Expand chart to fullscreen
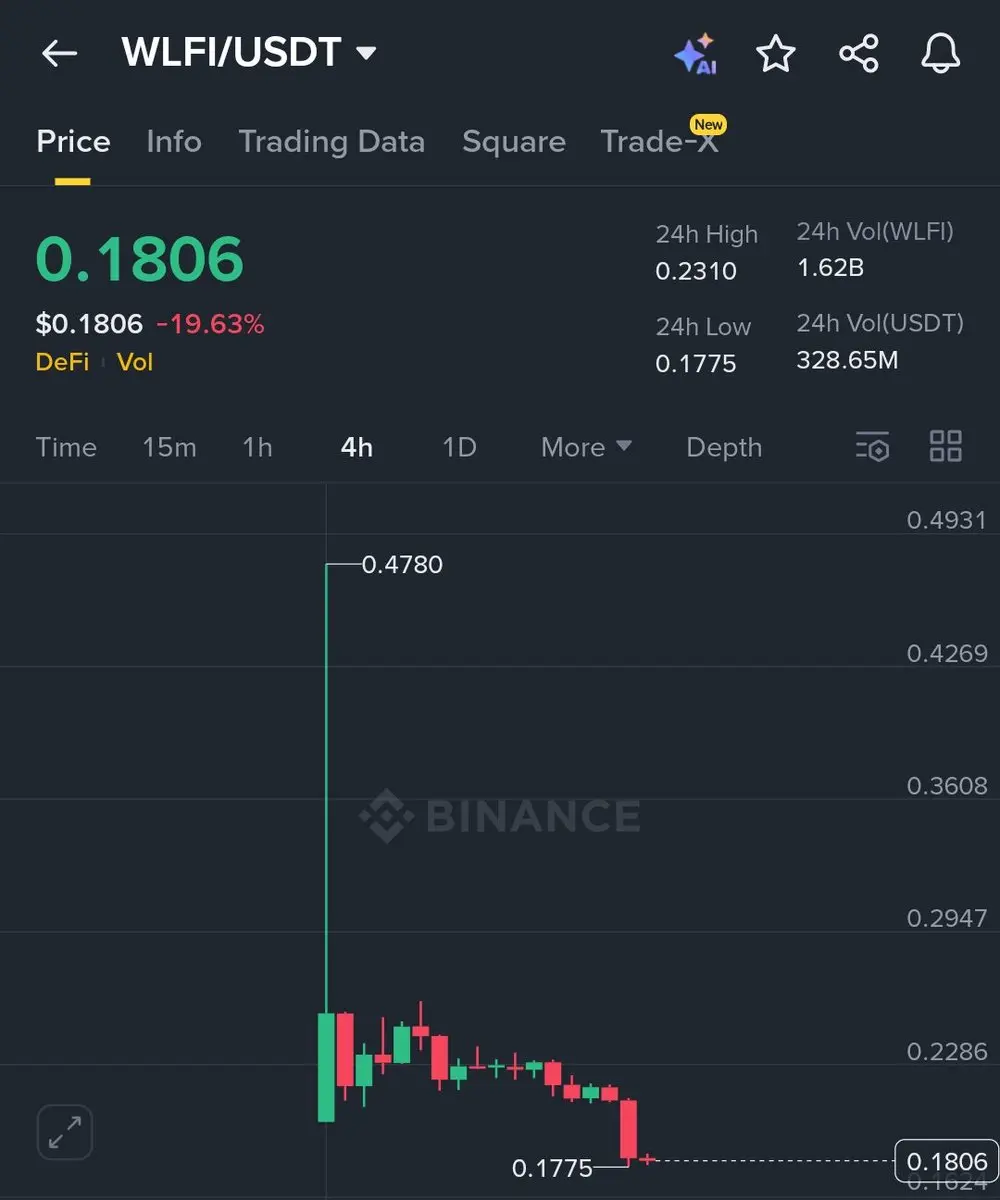 coord(65,1132)
